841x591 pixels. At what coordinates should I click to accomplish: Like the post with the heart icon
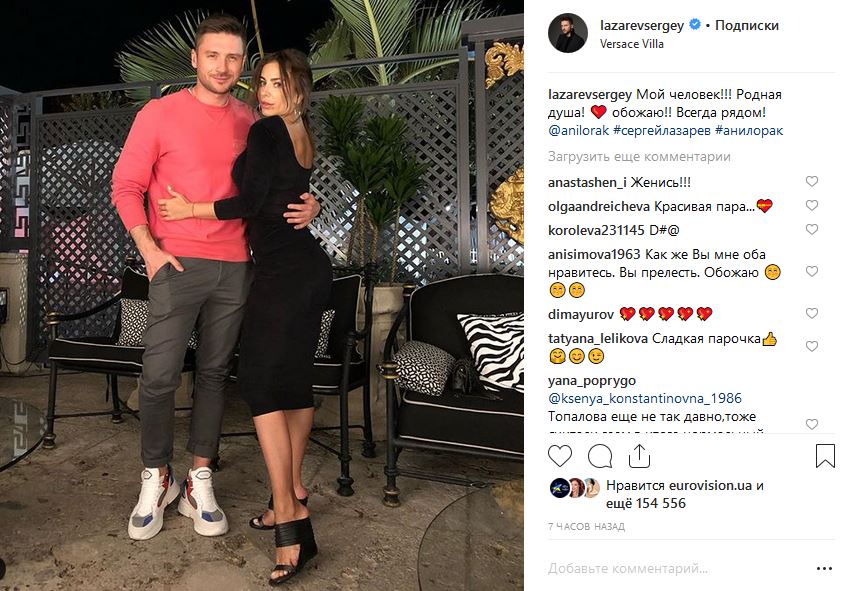point(559,456)
